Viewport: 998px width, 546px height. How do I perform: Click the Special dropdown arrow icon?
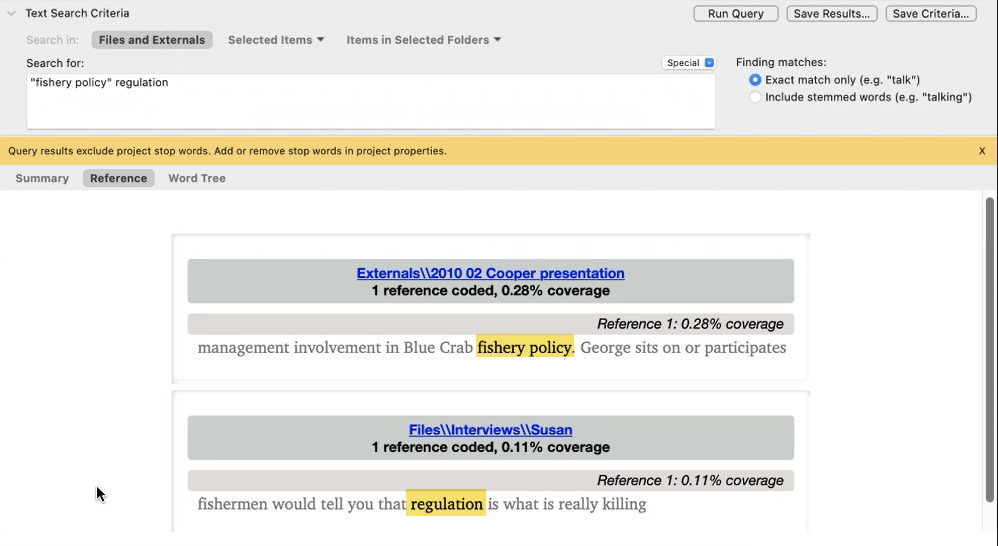(x=709, y=63)
